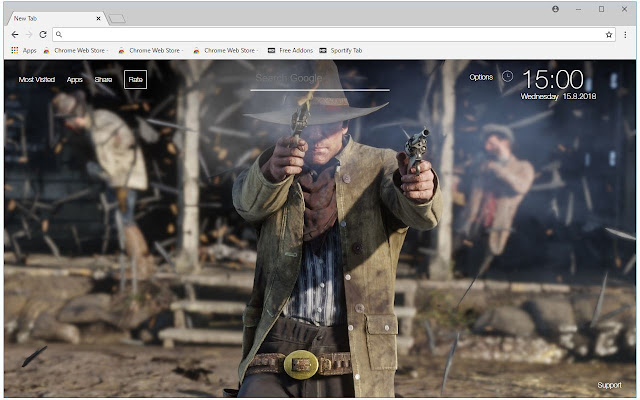This screenshot has width=640, height=400.
Task: Reload the page with the refresh icon
Action: (x=43, y=35)
